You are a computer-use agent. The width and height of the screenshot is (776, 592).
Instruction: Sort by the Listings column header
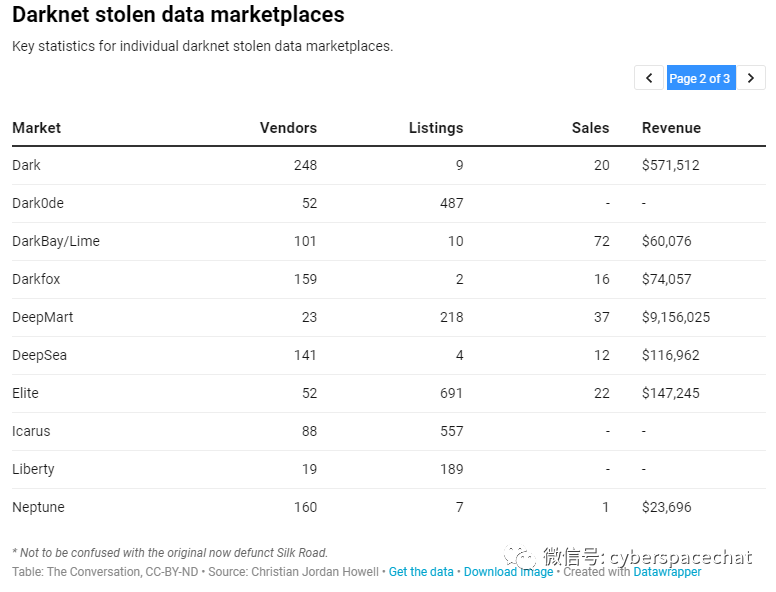(436, 128)
